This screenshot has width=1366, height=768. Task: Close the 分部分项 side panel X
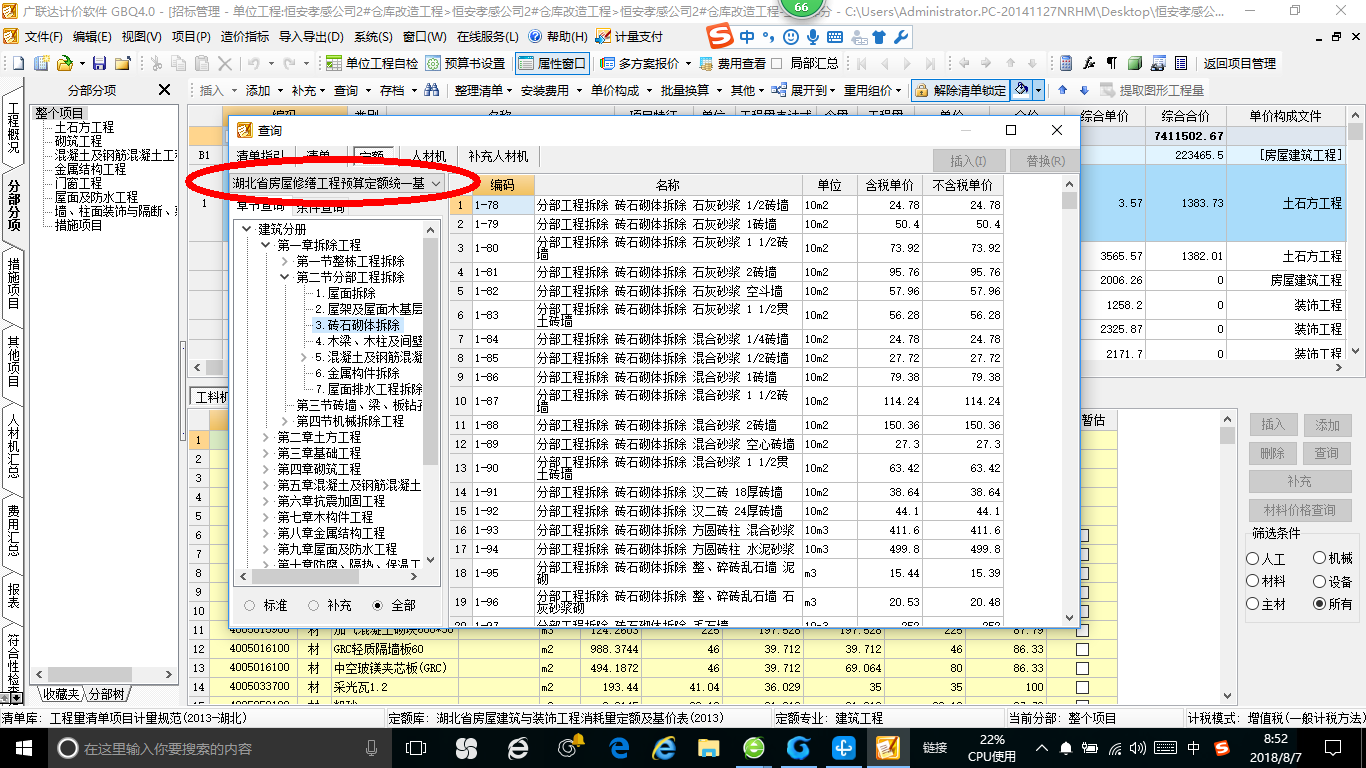(164, 90)
